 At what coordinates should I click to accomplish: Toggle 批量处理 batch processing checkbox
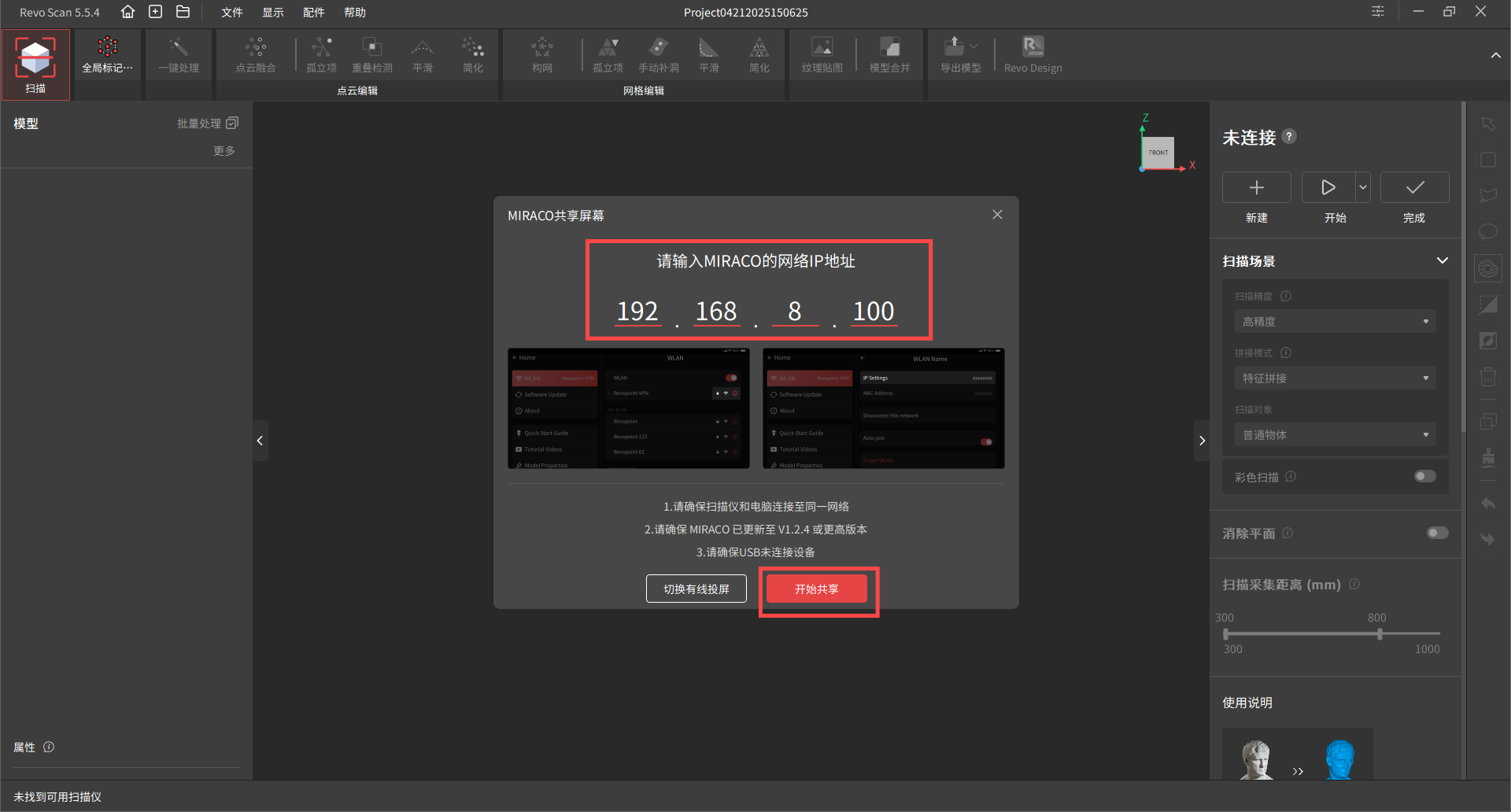[232, 123]
